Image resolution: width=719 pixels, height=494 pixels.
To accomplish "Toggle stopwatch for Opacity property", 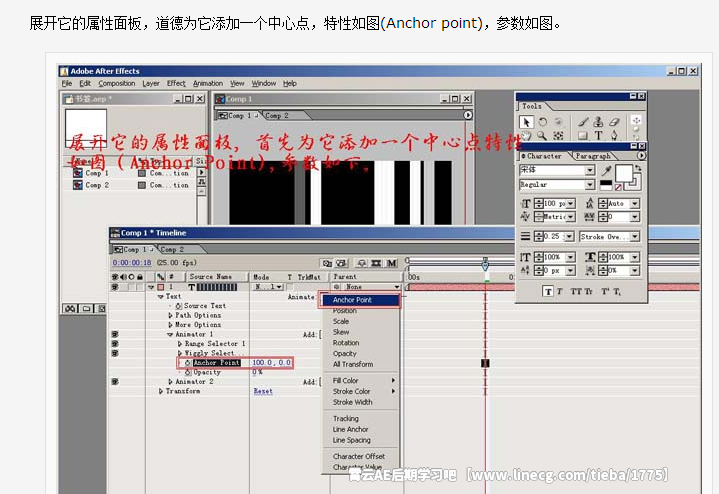I will coord(188,372).
